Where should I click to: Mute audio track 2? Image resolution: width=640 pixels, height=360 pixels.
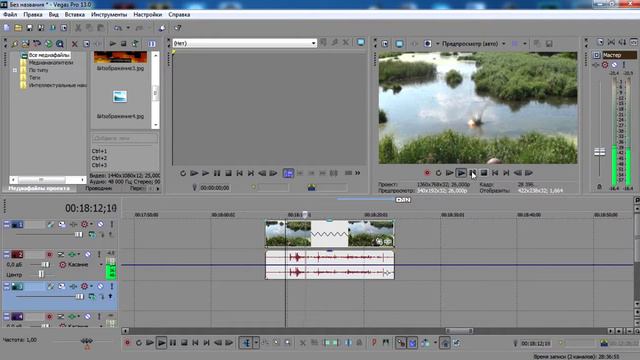(88, 254)
